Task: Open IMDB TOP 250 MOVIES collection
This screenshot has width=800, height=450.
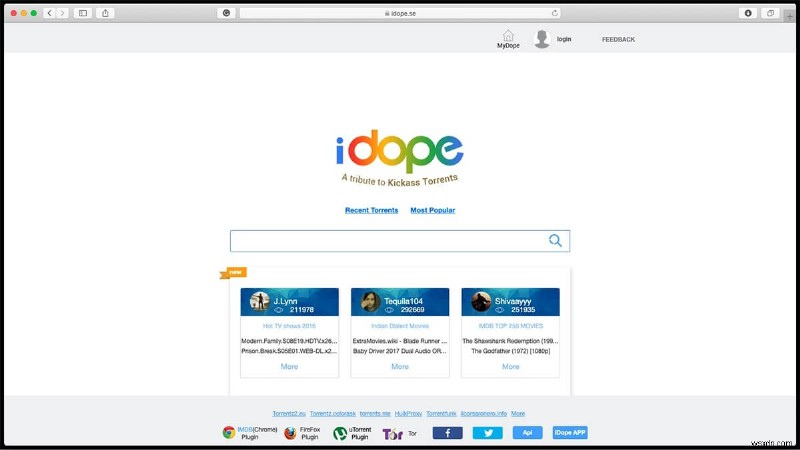Action: click(x=511, y=326)
